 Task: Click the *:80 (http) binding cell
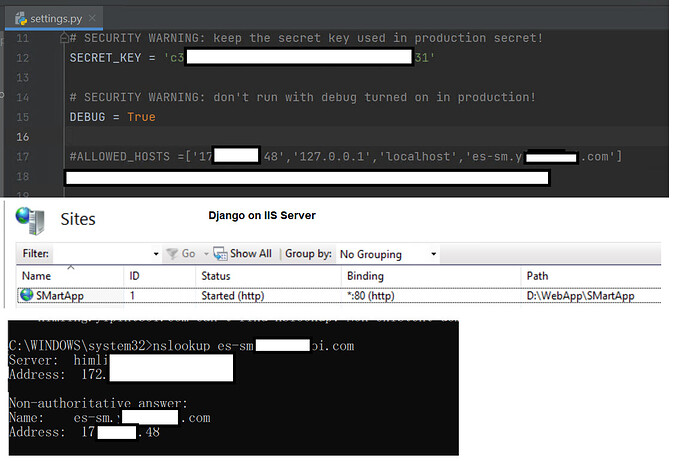371,296
